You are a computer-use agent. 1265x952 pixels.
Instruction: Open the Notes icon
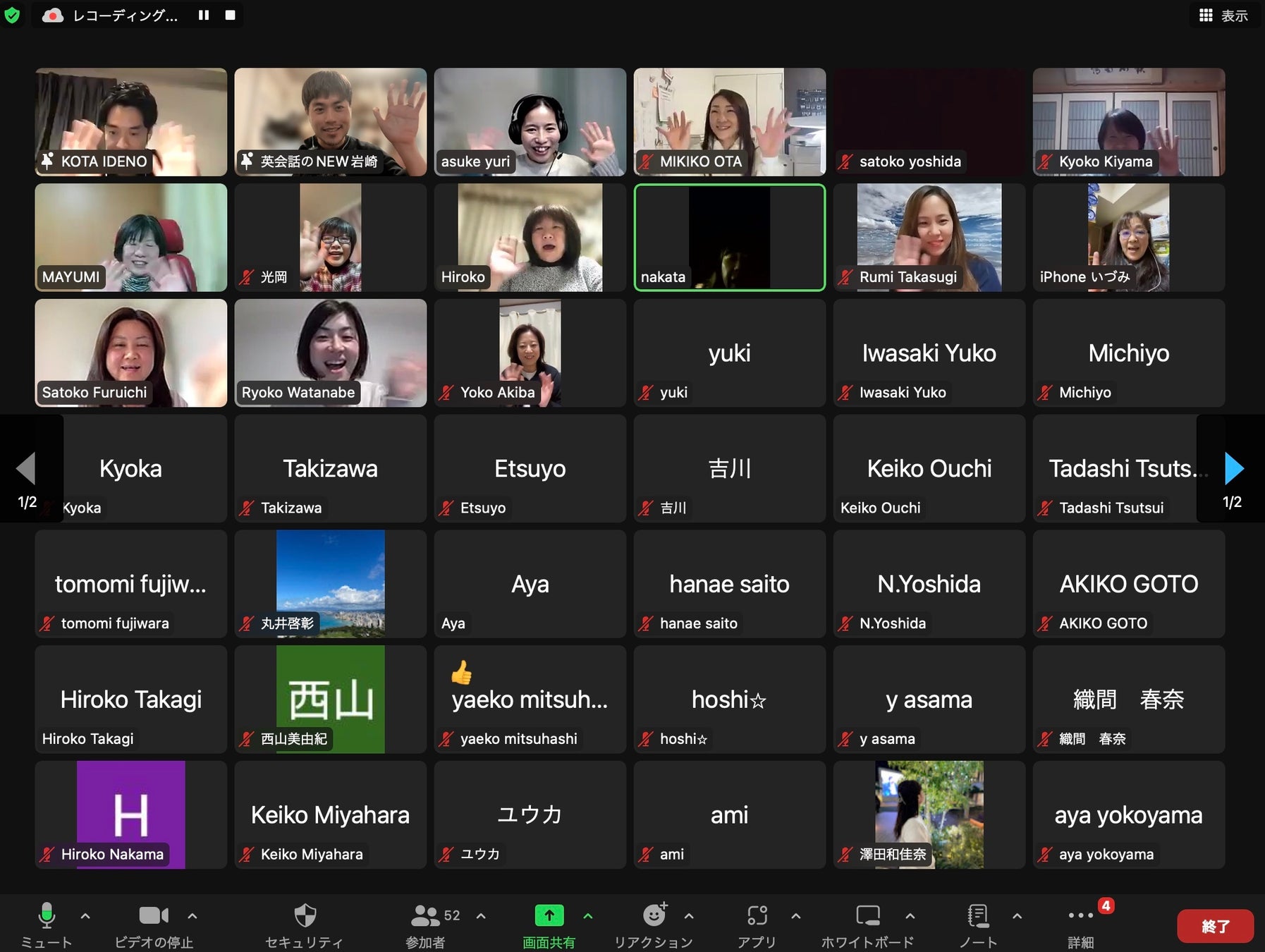pos(978,915)
